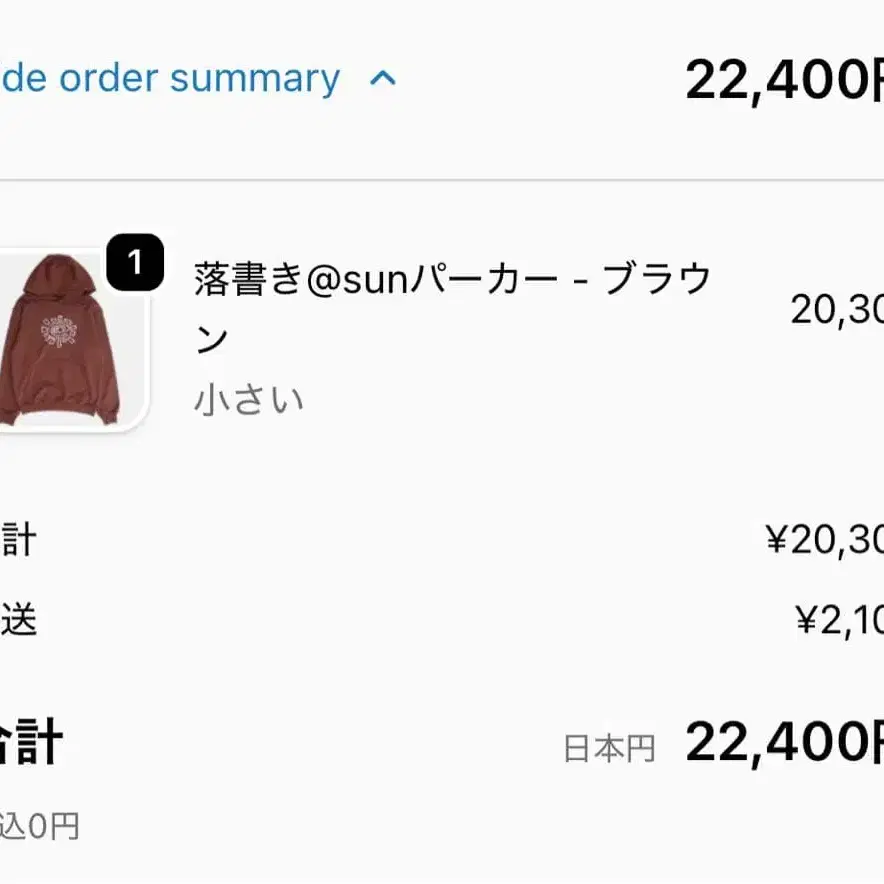Click the quantity badge showing 1

pyautogui.click(x=135, y=262)
